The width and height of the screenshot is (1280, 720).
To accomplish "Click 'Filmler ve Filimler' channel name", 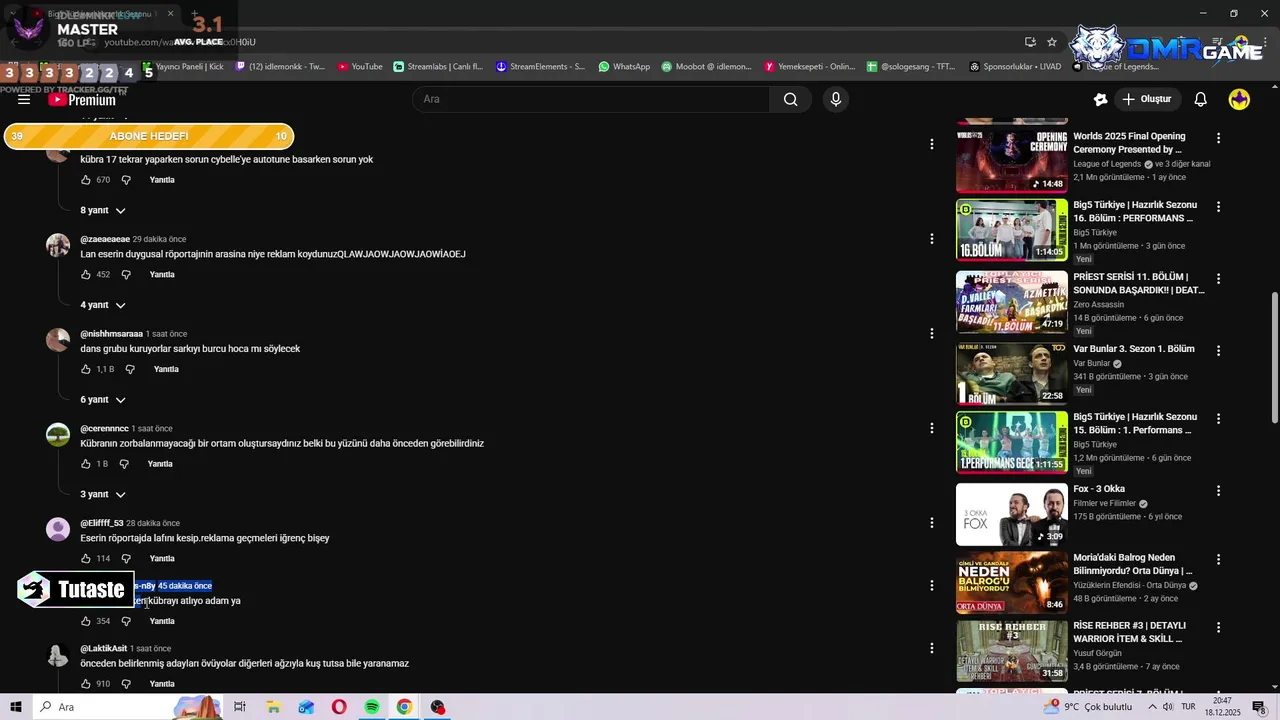I will click(x=1104, y=503).
